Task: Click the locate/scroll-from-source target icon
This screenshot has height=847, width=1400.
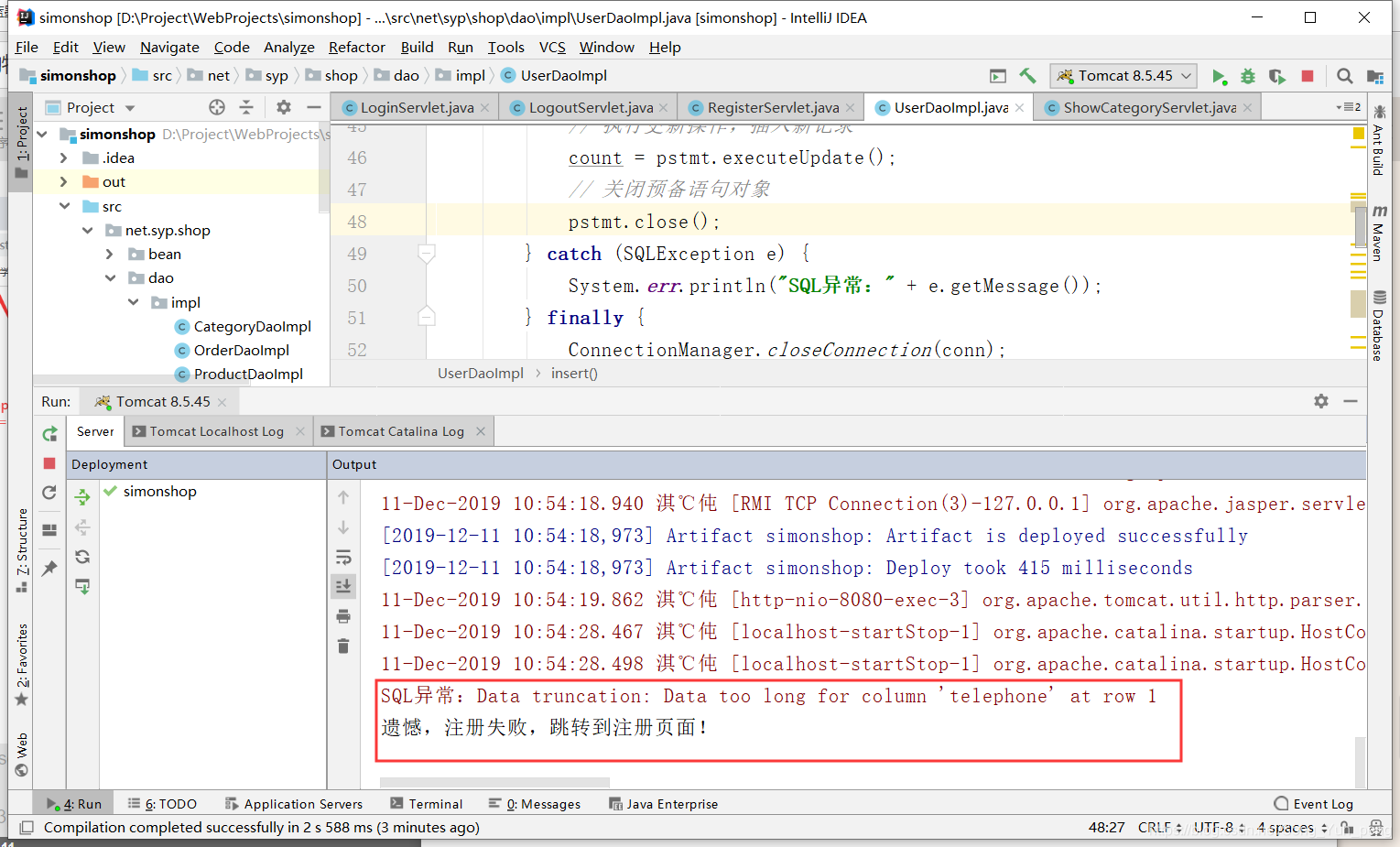Action: 217,107
